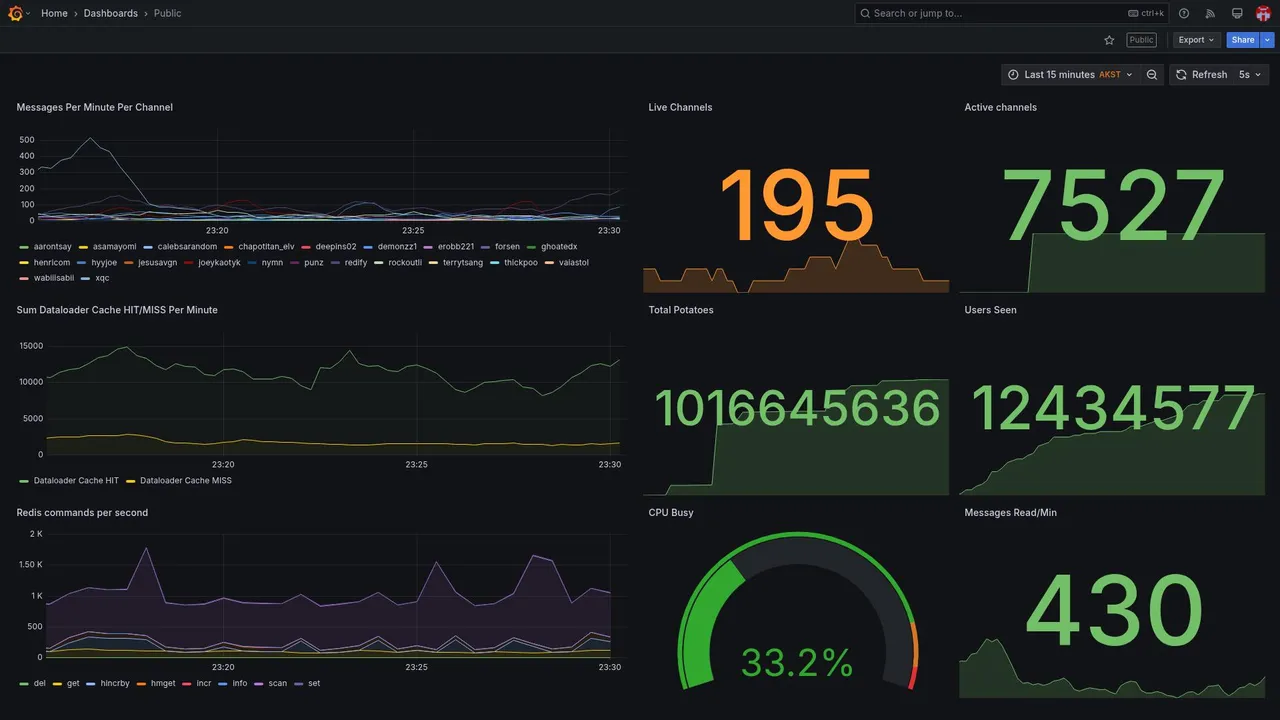The height and width of the screenshot is (720, 1280).
Task: Open the Export dropdown menu
Action: click(1197, 40)
